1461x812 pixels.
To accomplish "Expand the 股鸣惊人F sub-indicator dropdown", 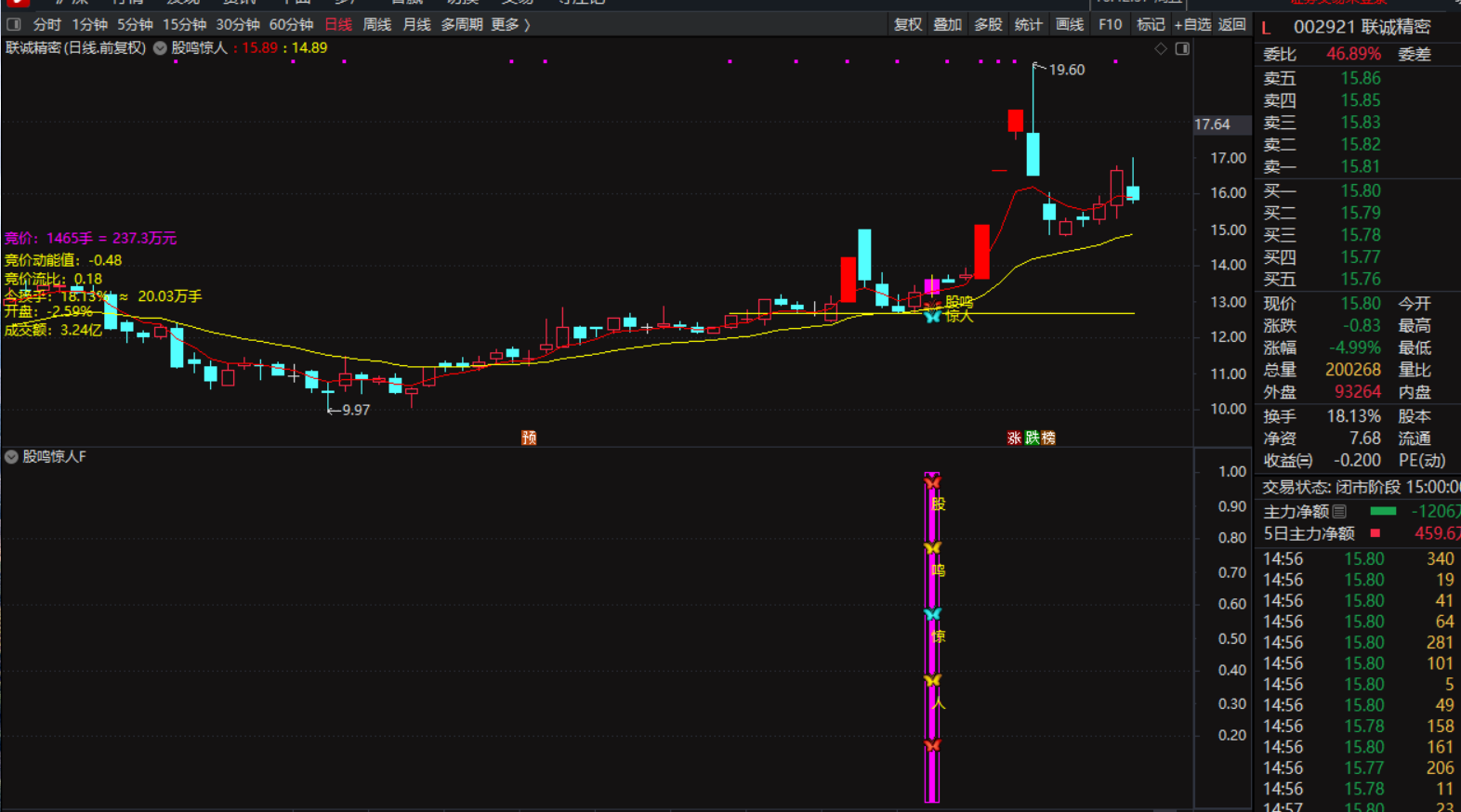I will click(11, 456).
